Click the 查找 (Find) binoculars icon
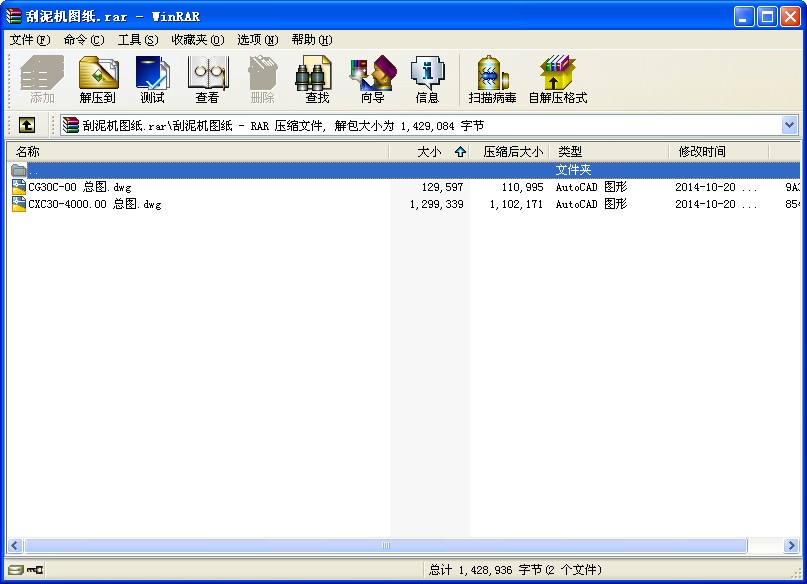This screenshot has width=807, height=584. (x=316, y=79)
